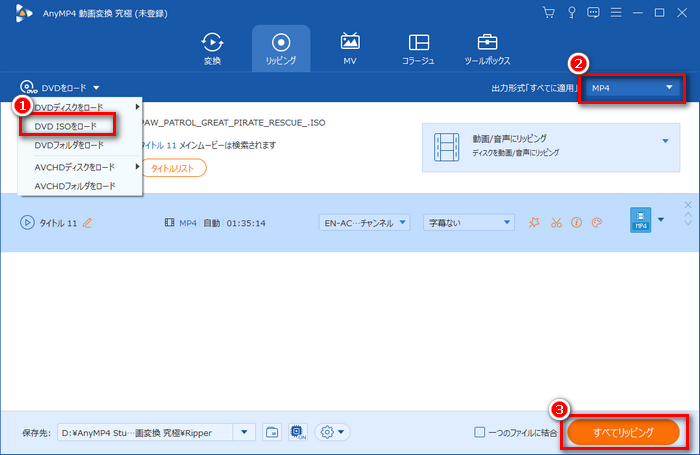Click the video enhance star-wand icon
This screenshot has height=455, width=700.
[535, 222]
